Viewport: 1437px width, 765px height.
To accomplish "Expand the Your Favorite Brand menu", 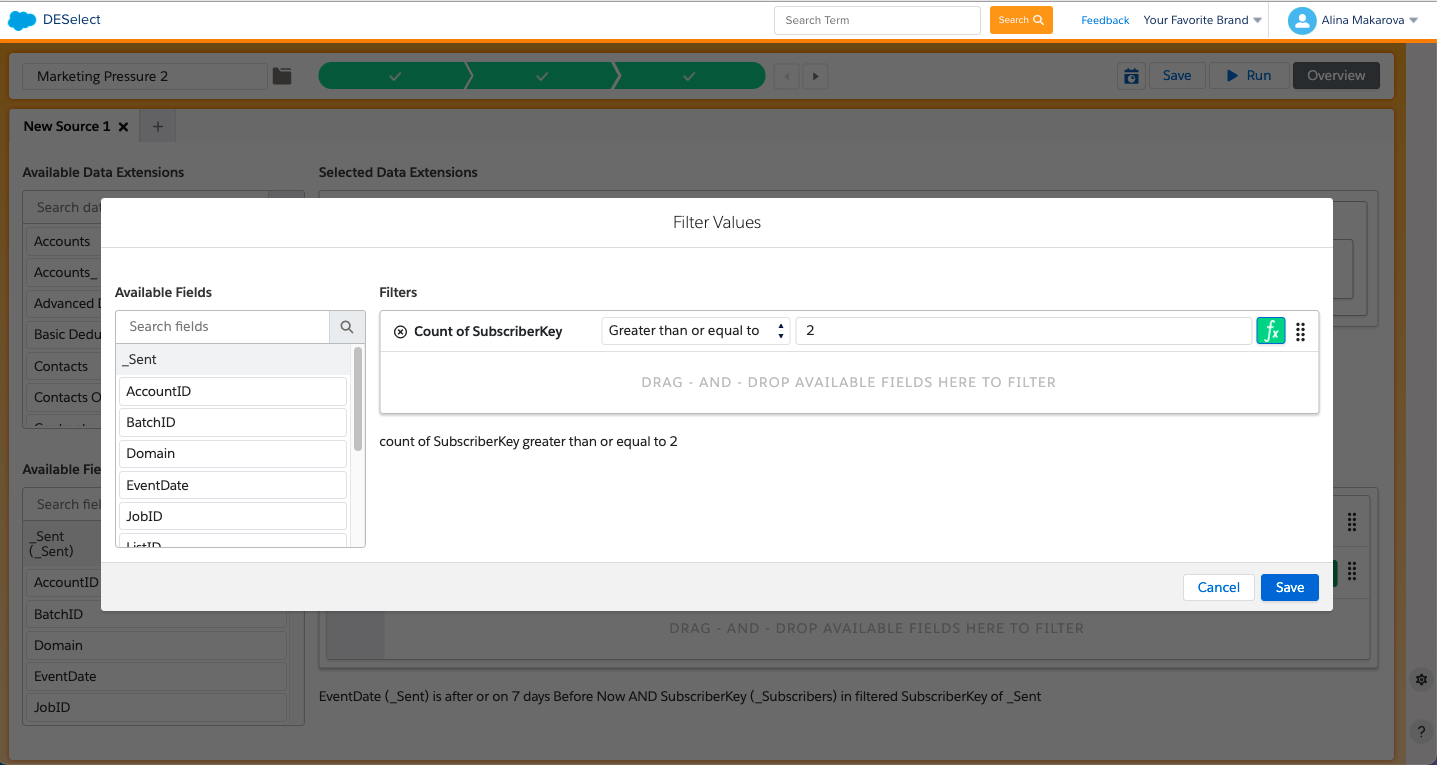I will 1202,20.
